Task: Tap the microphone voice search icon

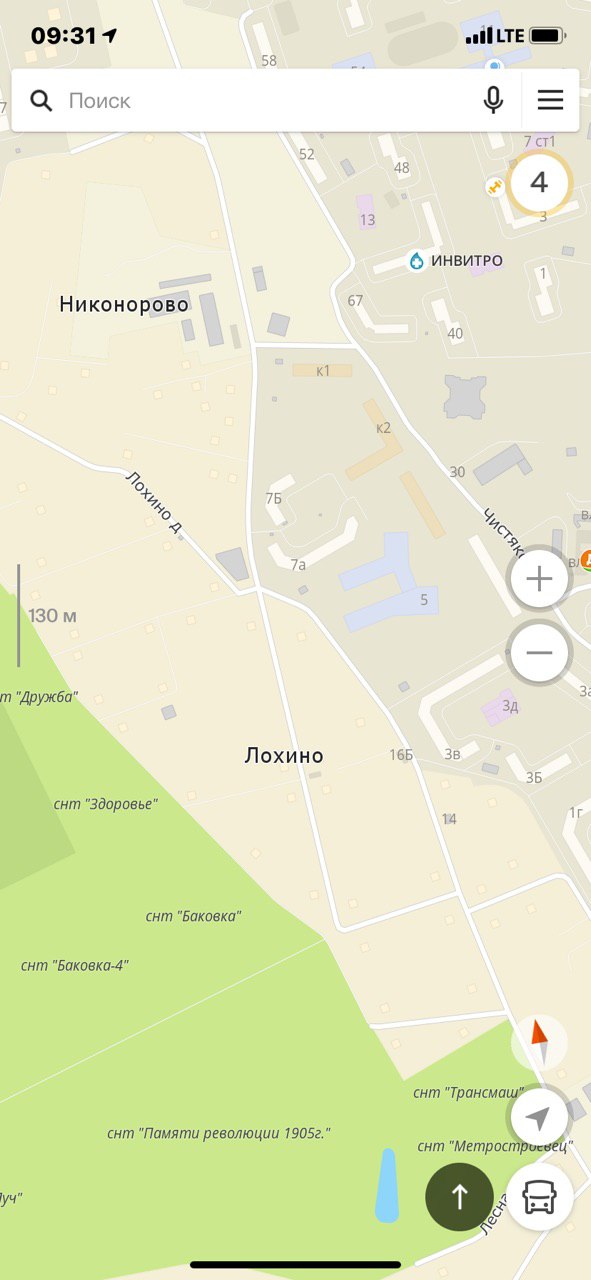Action: (493, 100)
